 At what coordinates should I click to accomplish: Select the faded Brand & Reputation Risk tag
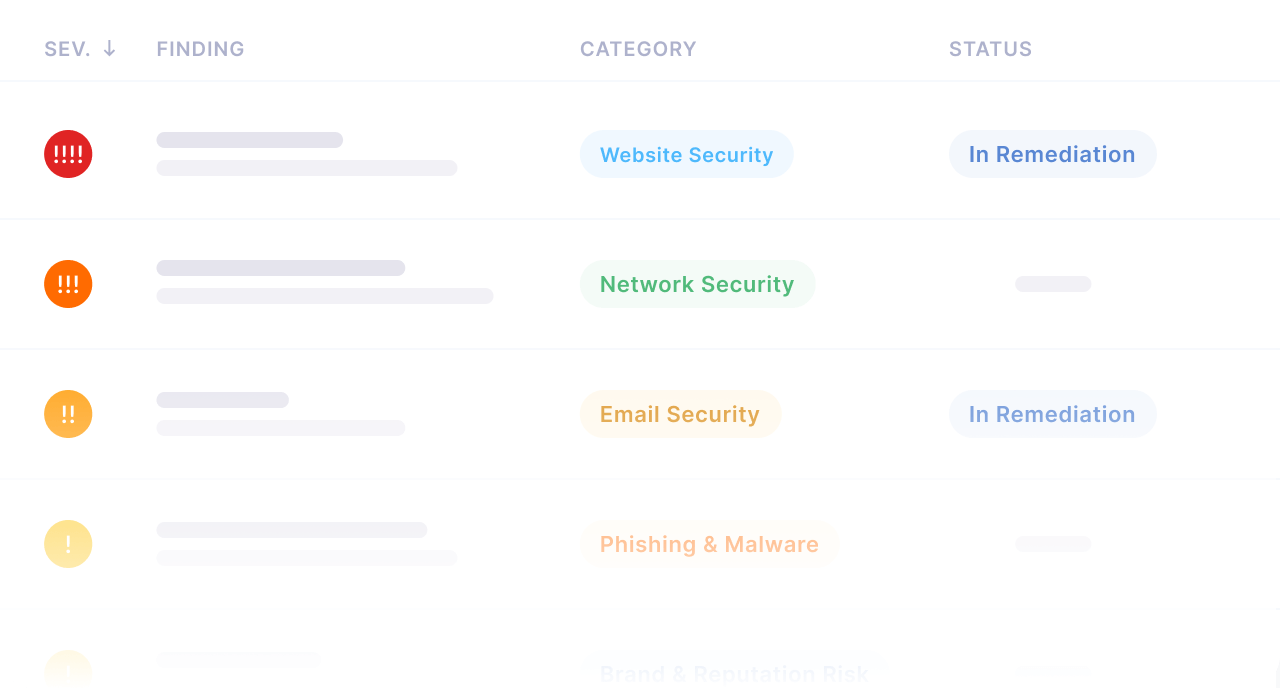click(734, 672)
